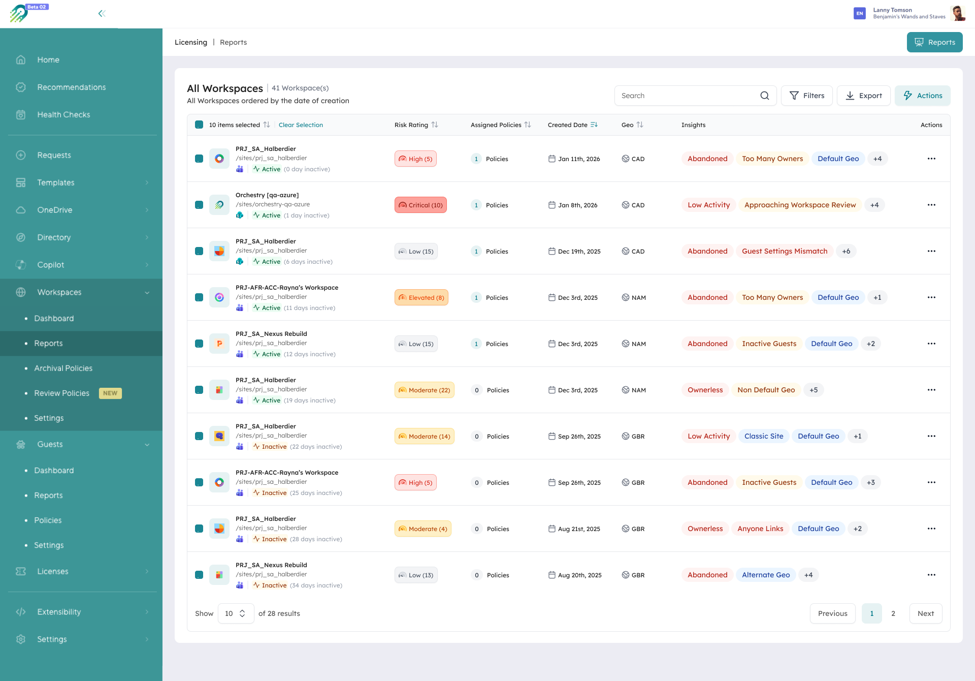Click the Templates sidebar icon

(x=21, y=182)
